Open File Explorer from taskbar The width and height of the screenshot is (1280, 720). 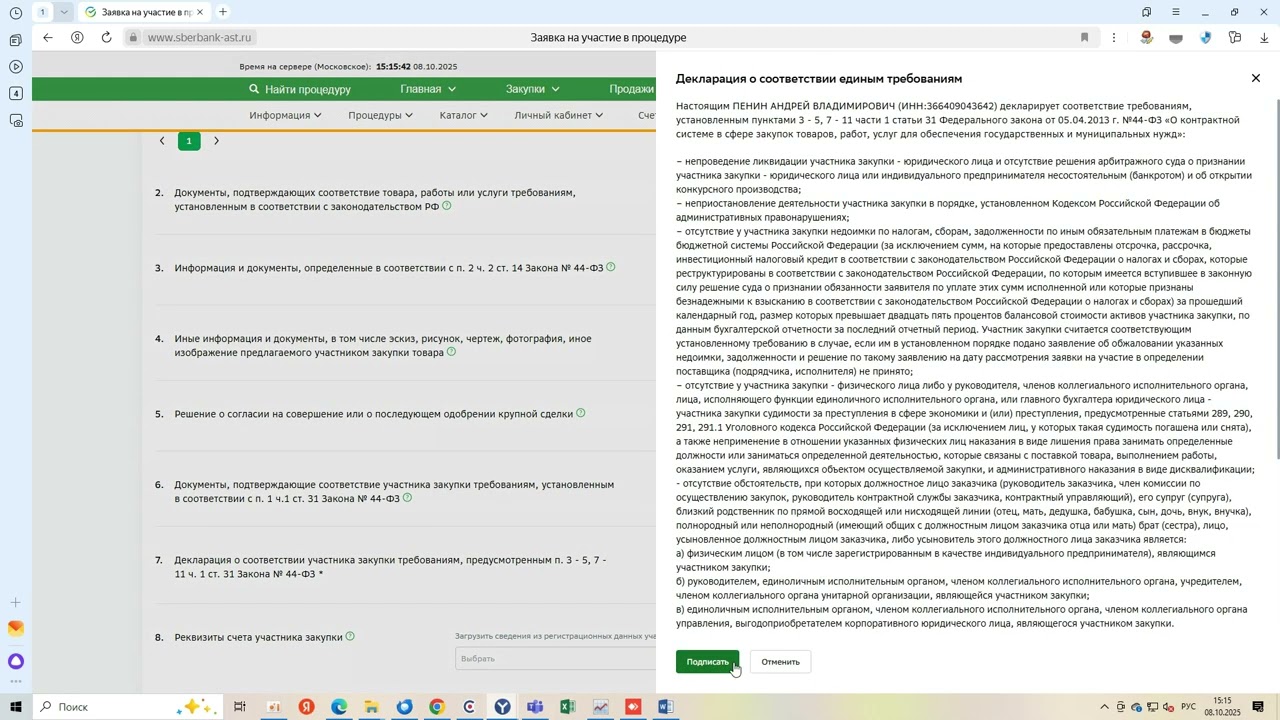point(371,707)
